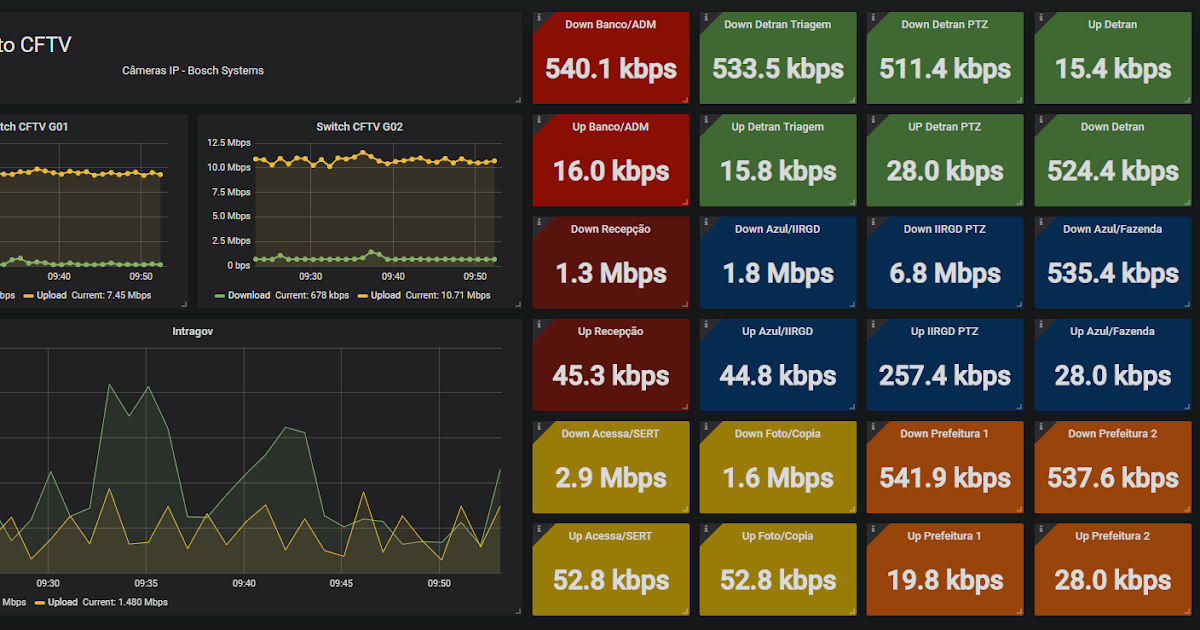1200x630 pixels.
Task: Click the info icon on Up Detran panel
Action: click(x=1040, y=17)
